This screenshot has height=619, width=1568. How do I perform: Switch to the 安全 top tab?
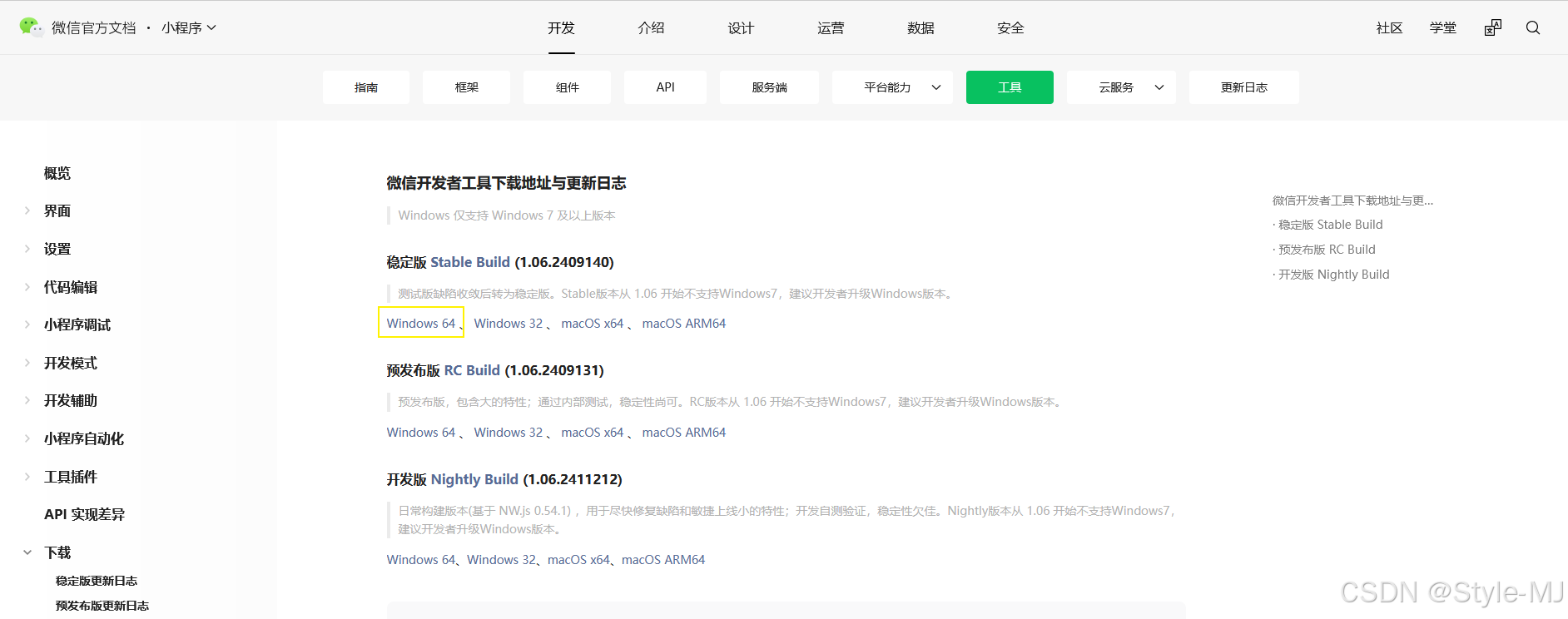[x=1010, y=27]
